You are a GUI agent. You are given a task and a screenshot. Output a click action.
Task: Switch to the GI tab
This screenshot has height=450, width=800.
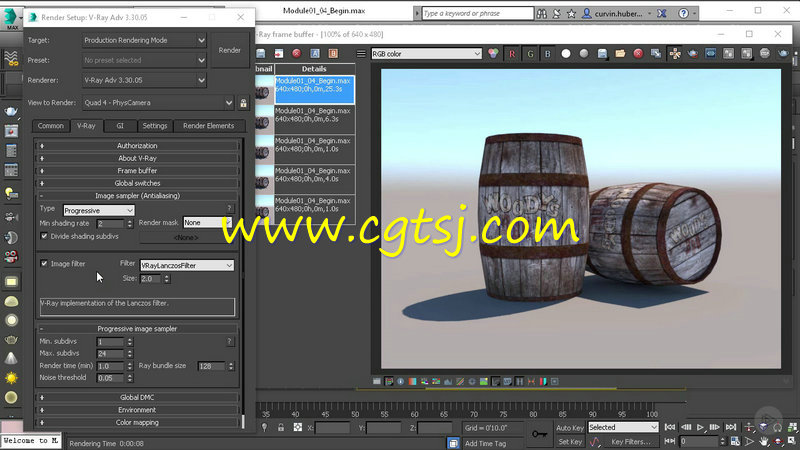pyautogui.click(x=120, y=126)
